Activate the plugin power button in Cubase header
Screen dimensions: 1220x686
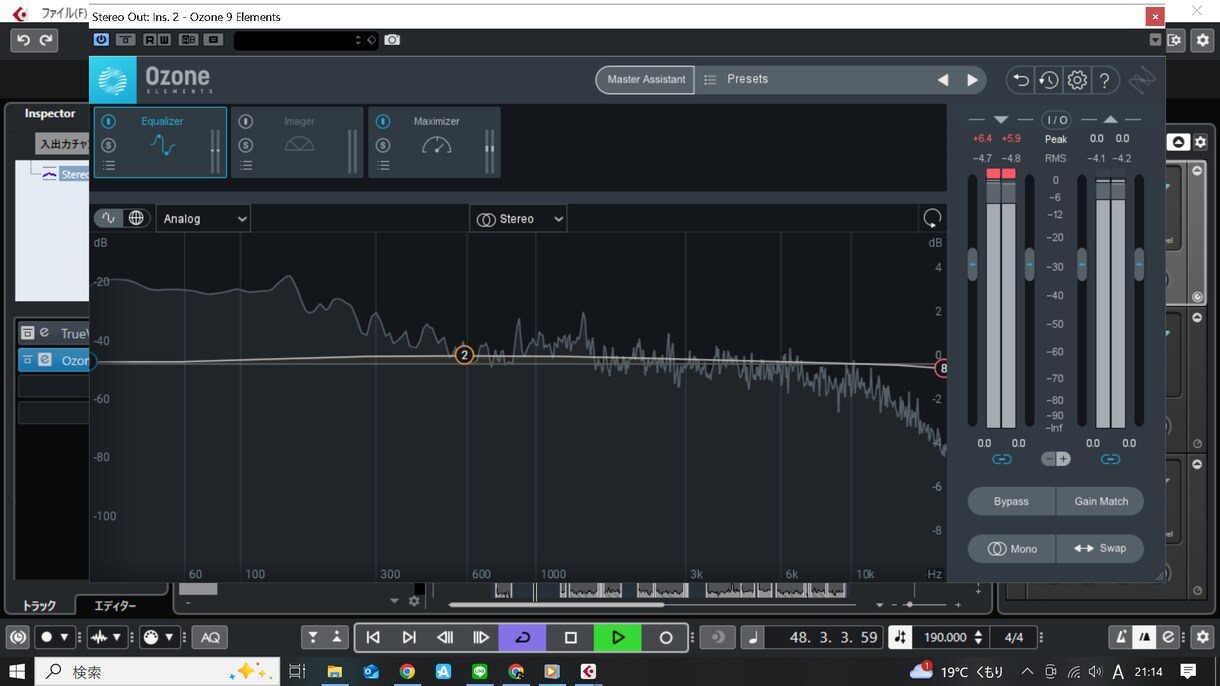[x=101, y=40]
